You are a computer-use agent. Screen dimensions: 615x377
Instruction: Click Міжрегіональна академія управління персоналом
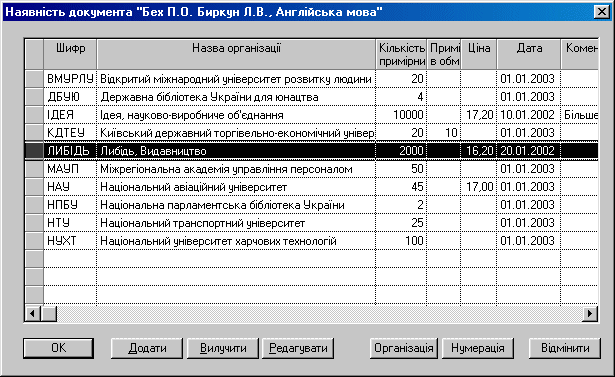[x=236, y=169]
